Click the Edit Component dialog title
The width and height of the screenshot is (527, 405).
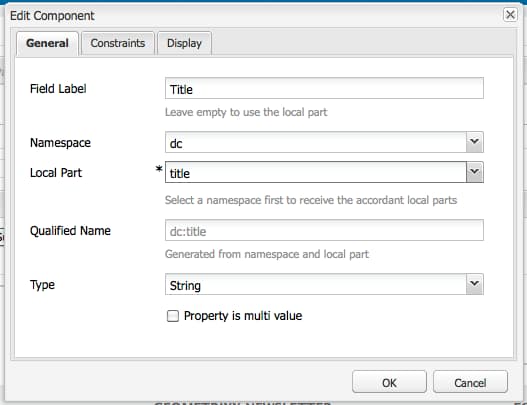(x=52, y=16)
